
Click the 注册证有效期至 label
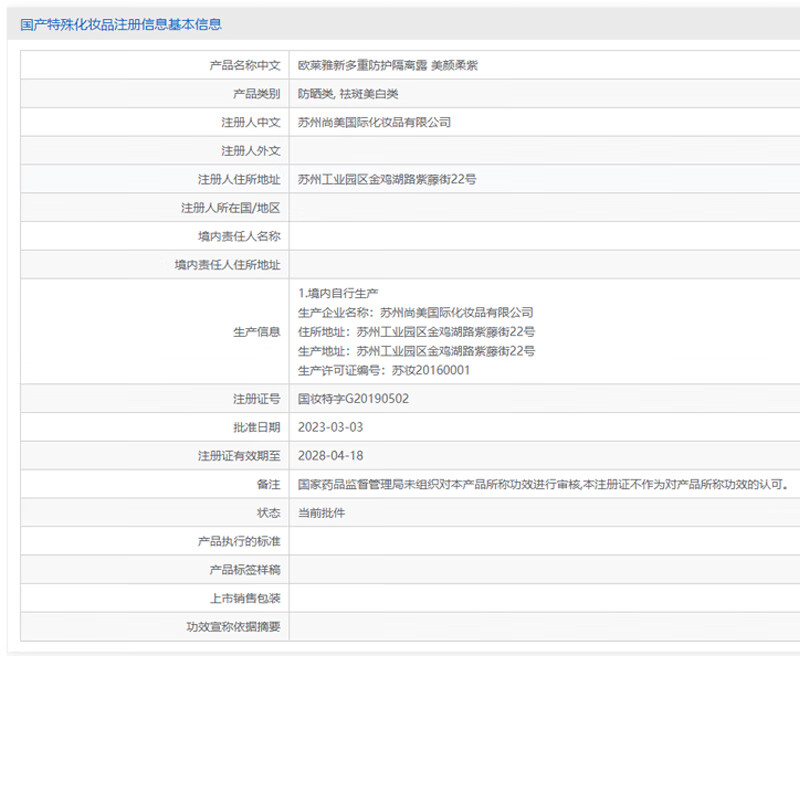pos(239,456)
